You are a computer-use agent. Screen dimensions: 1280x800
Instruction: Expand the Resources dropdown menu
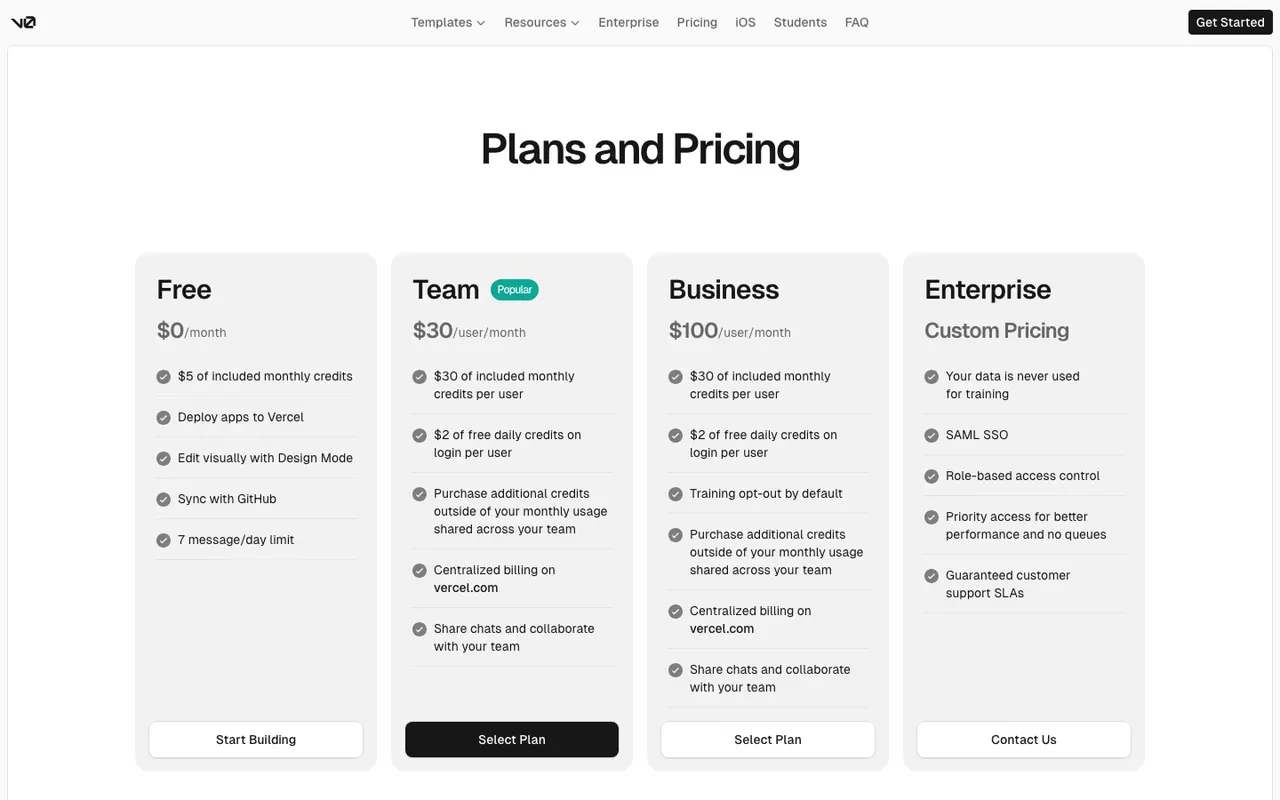click(x=541, y=22)
